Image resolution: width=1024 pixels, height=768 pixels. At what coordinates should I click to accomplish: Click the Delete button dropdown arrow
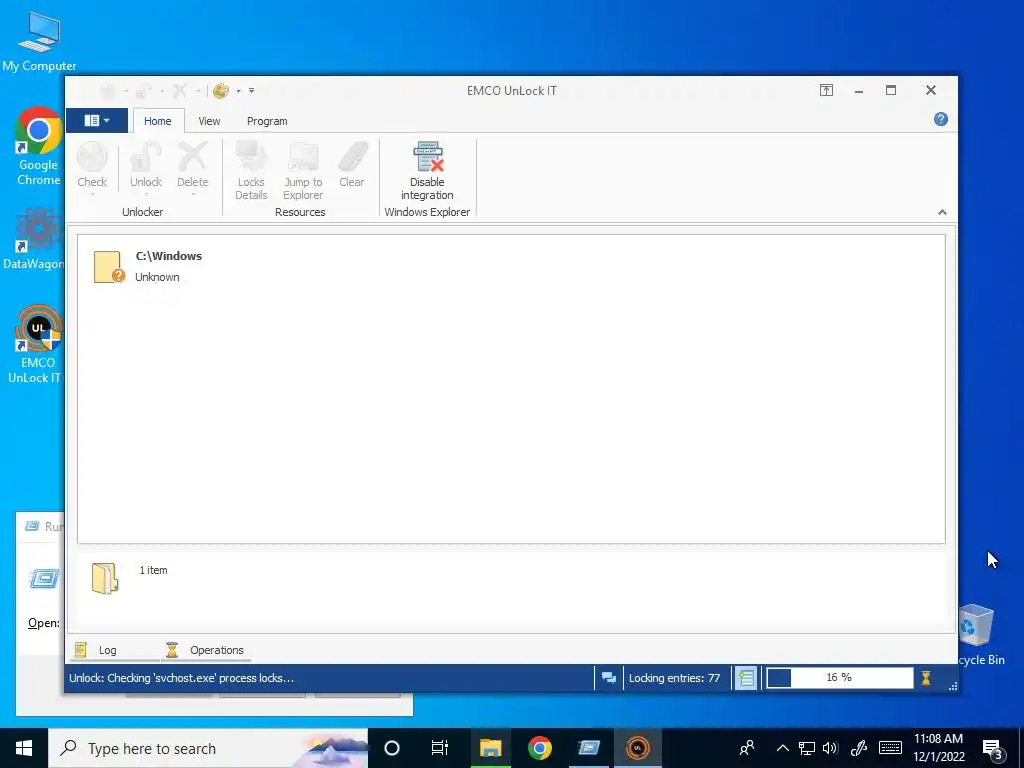193,195
